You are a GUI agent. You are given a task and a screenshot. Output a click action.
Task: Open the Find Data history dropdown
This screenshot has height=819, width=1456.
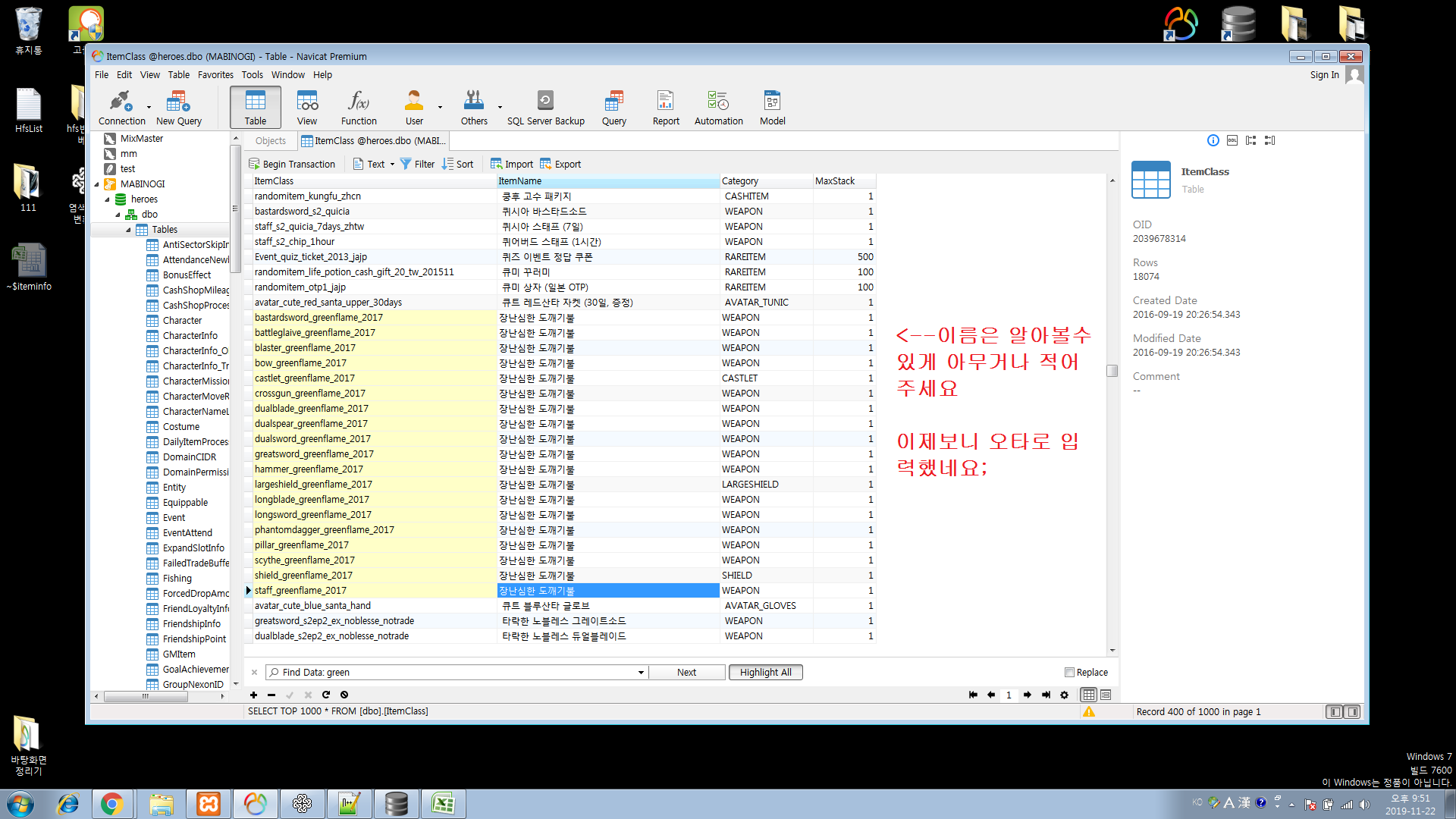pos(641,673)
